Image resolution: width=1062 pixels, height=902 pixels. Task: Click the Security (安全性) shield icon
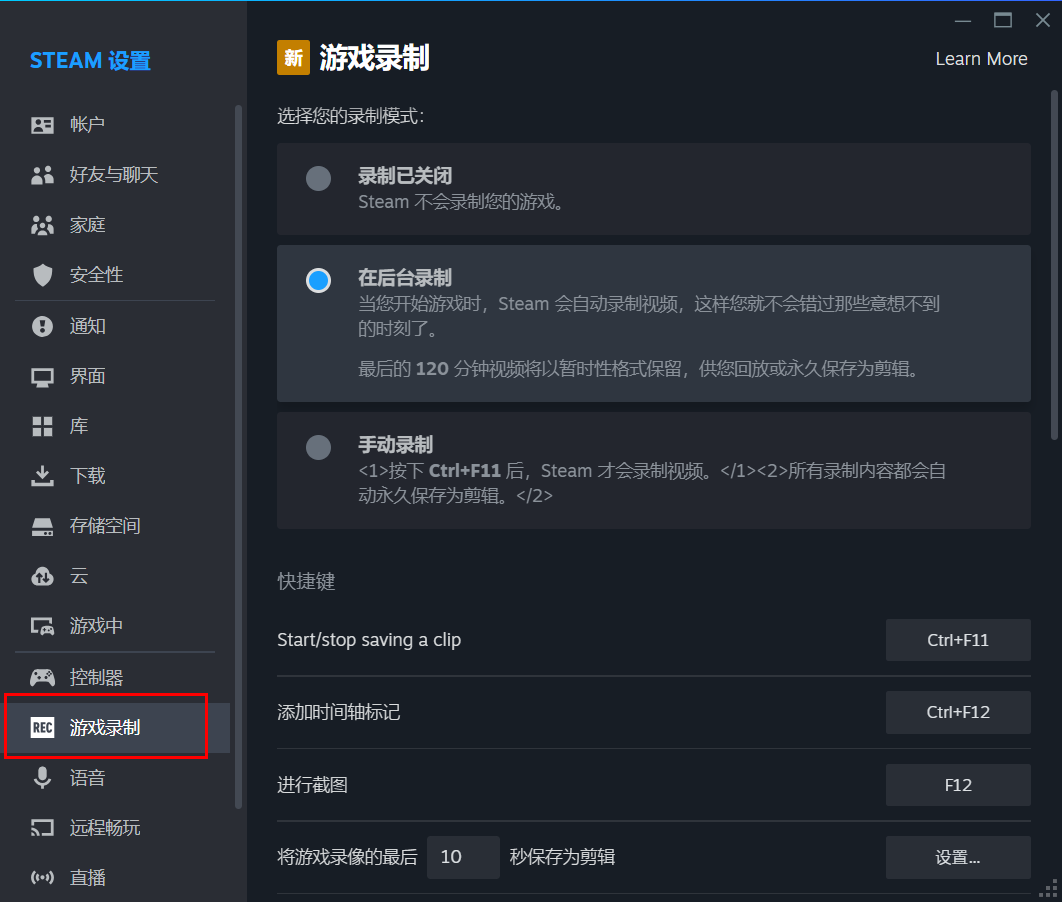coord(42,275)
